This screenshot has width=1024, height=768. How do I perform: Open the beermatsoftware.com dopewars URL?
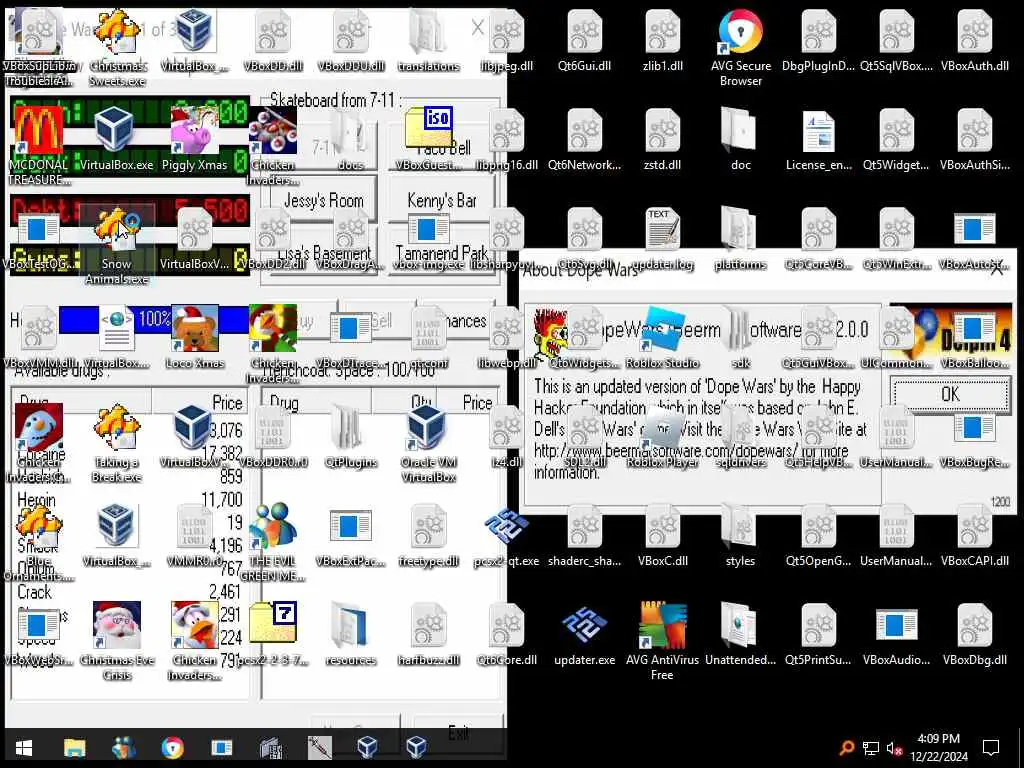[x=665, y=451]
